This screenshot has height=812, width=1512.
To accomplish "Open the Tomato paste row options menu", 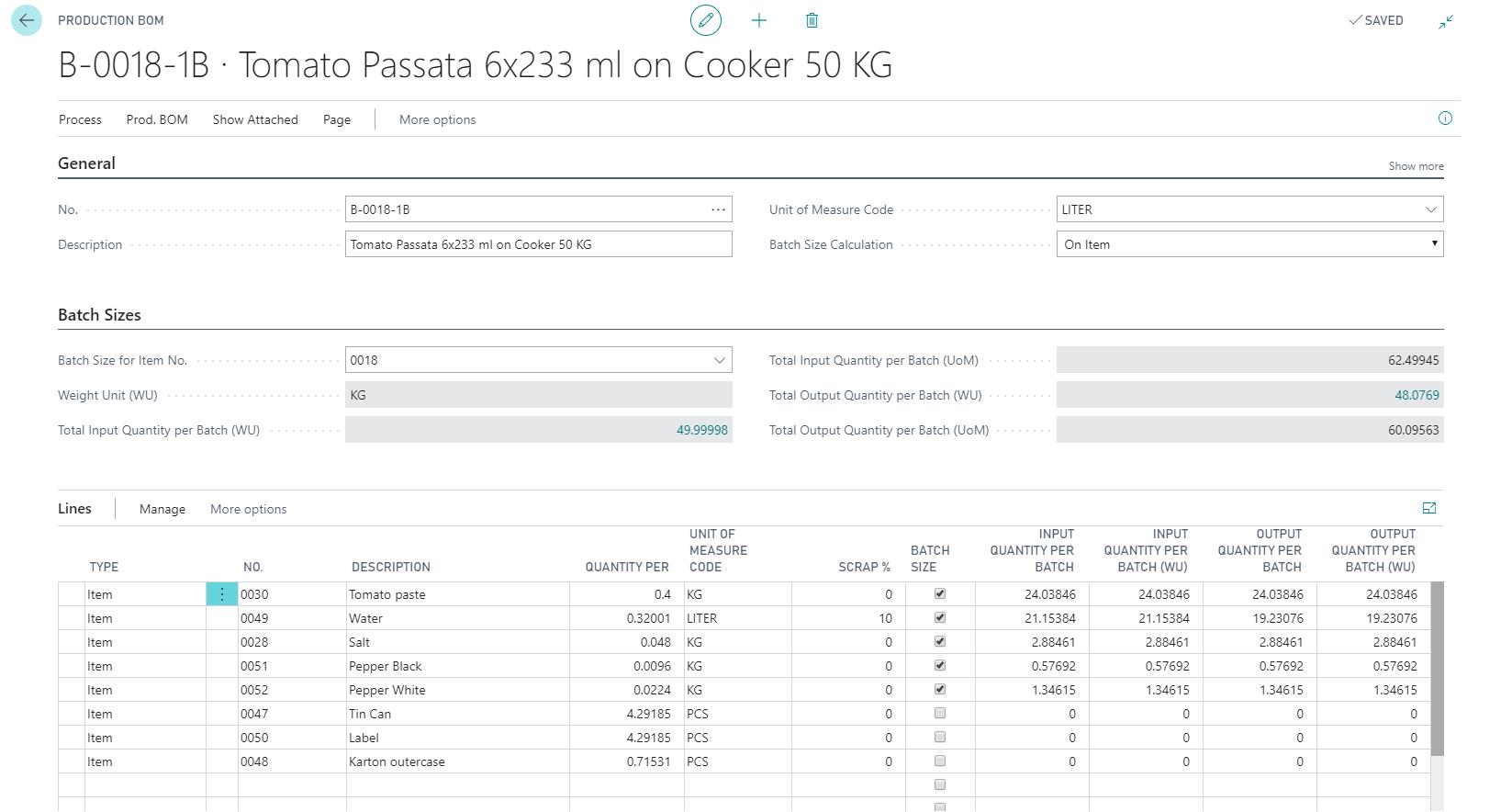I will [x=221, y=594].
